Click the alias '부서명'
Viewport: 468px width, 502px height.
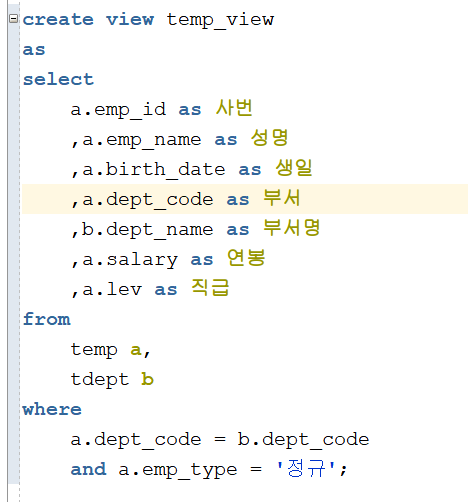point(292,228)
